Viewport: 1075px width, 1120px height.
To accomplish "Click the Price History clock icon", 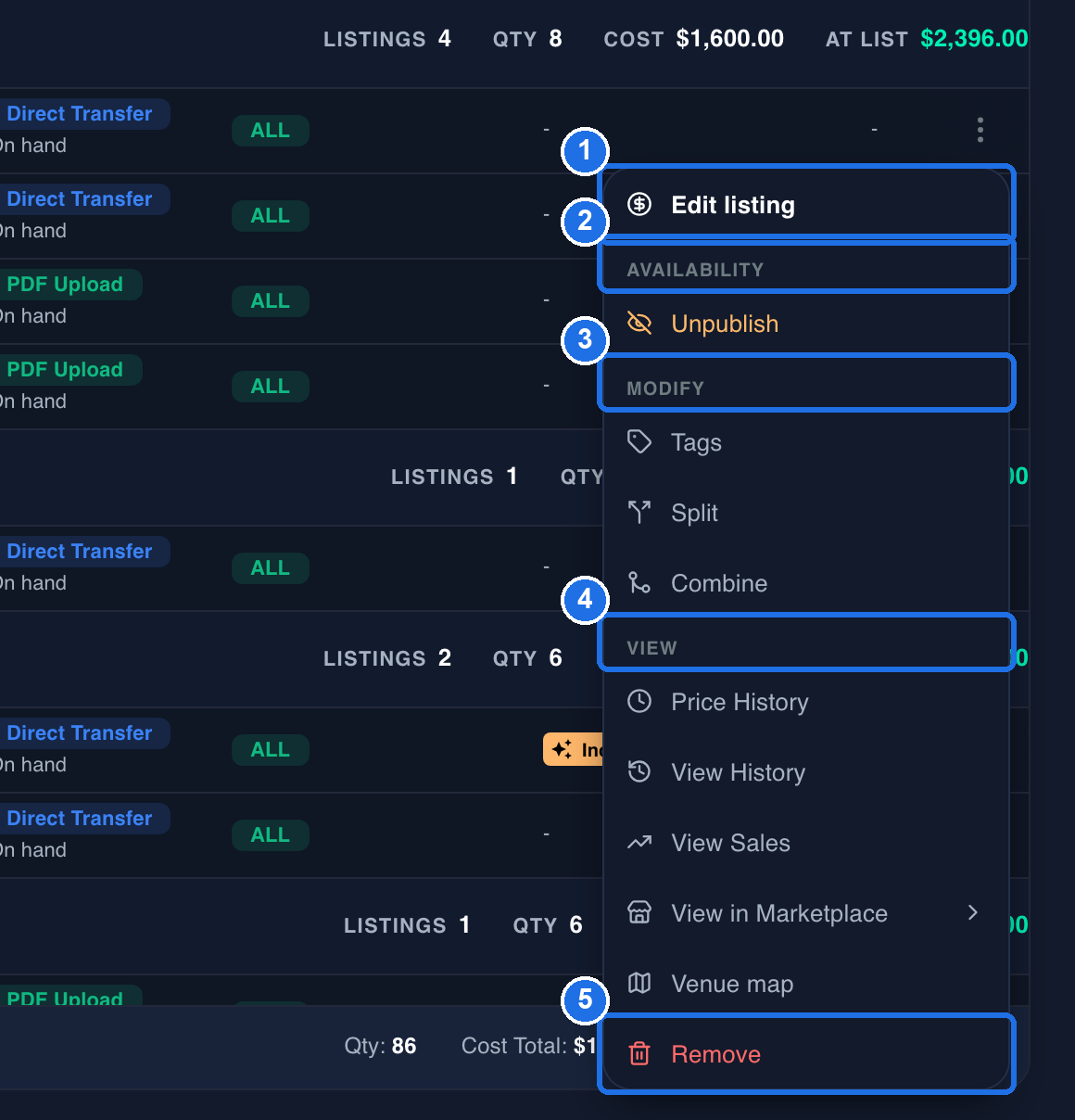I will pos(639,701).
